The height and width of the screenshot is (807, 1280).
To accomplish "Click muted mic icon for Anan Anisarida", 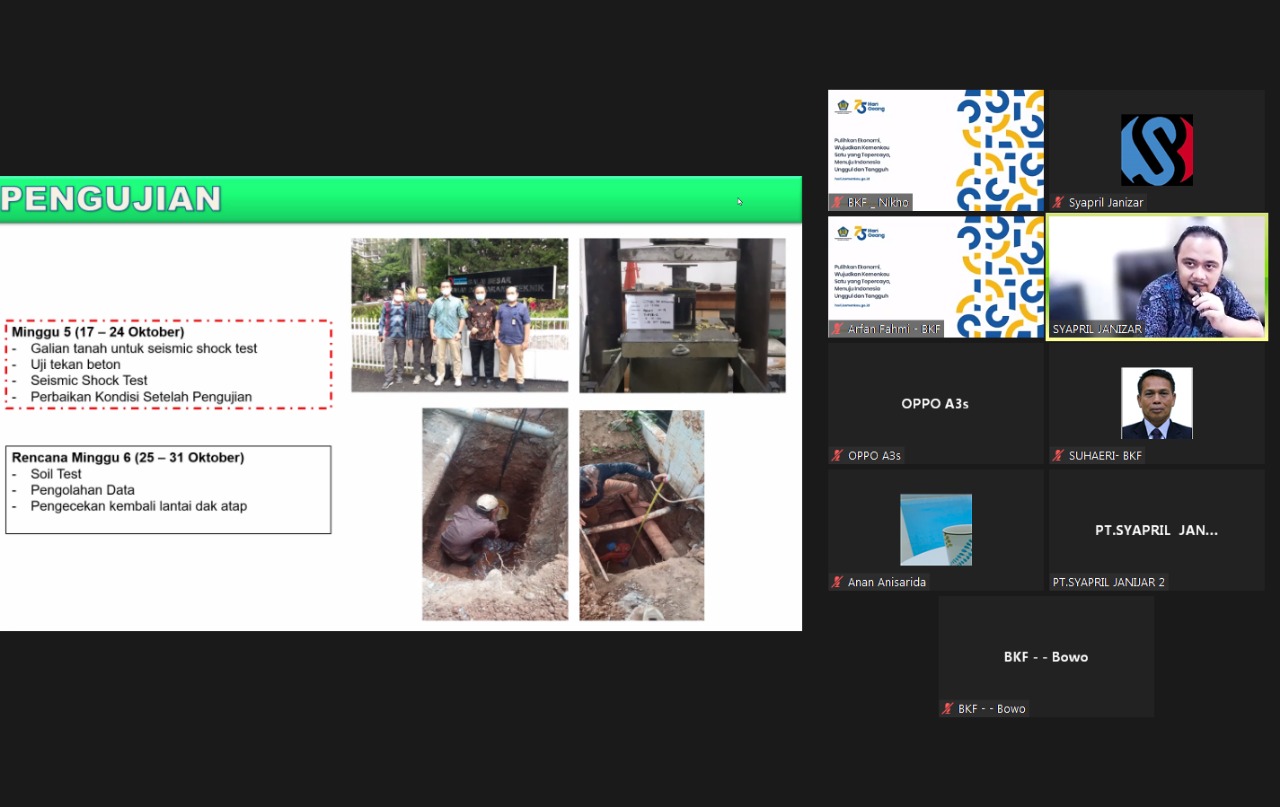I will tap(837, 582).
